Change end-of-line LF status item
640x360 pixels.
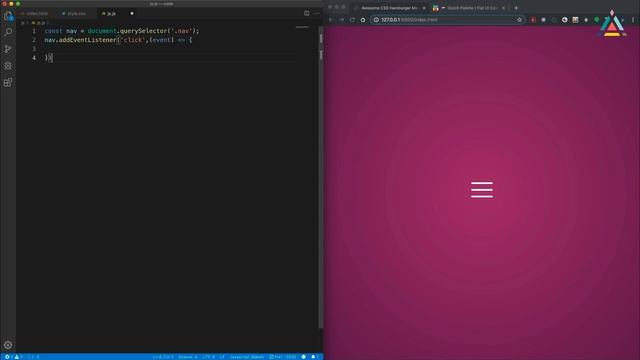[x=222, y=357]
